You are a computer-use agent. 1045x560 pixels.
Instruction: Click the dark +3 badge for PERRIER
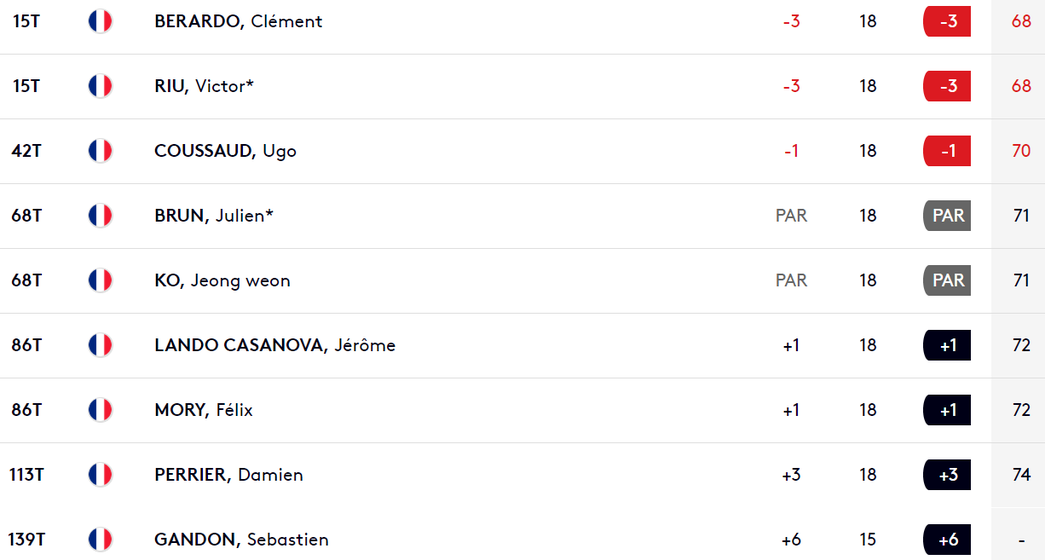(x=947, y=475)
